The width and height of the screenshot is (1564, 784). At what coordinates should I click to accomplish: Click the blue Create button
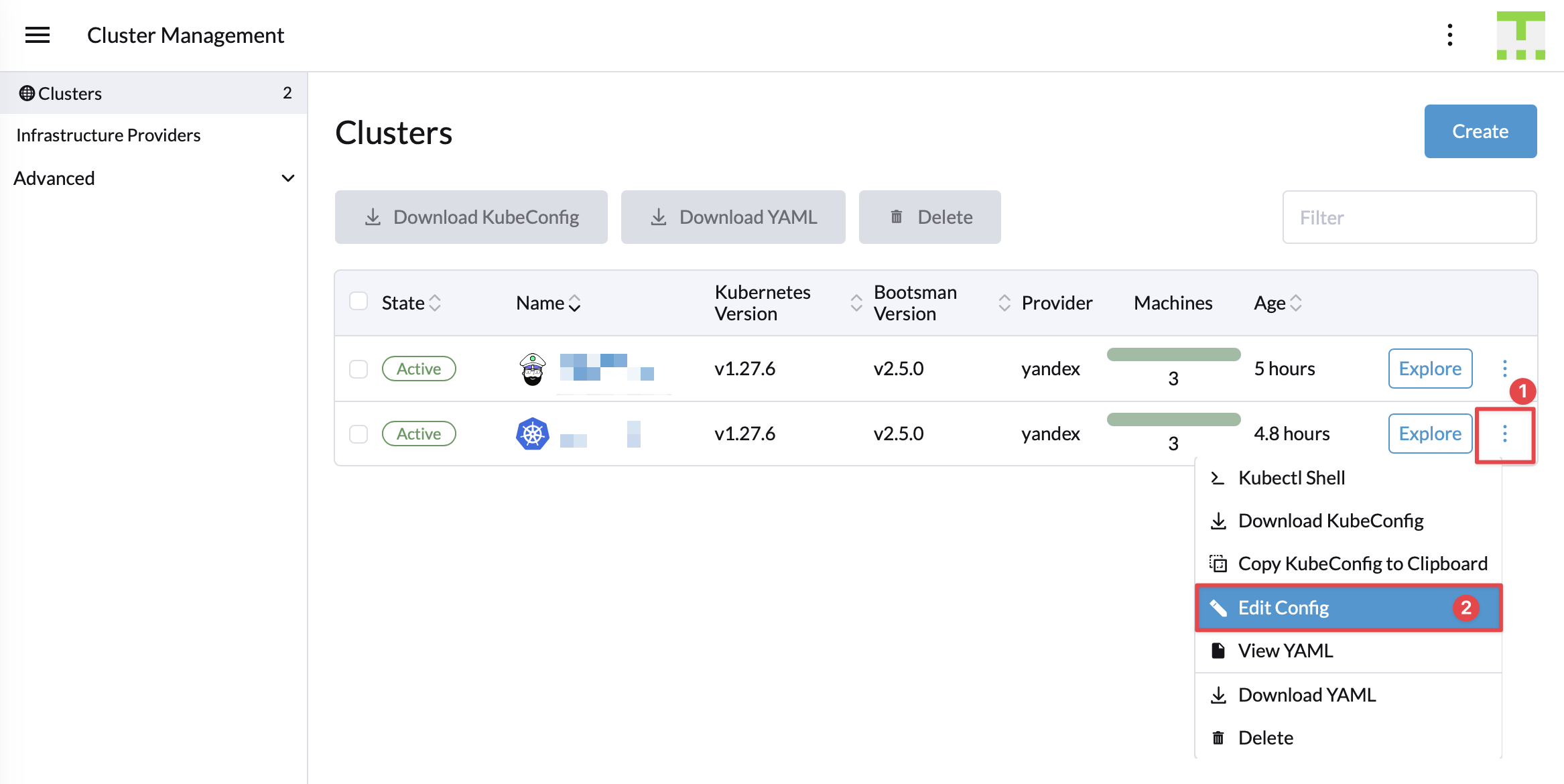[x=1480, y=131]
